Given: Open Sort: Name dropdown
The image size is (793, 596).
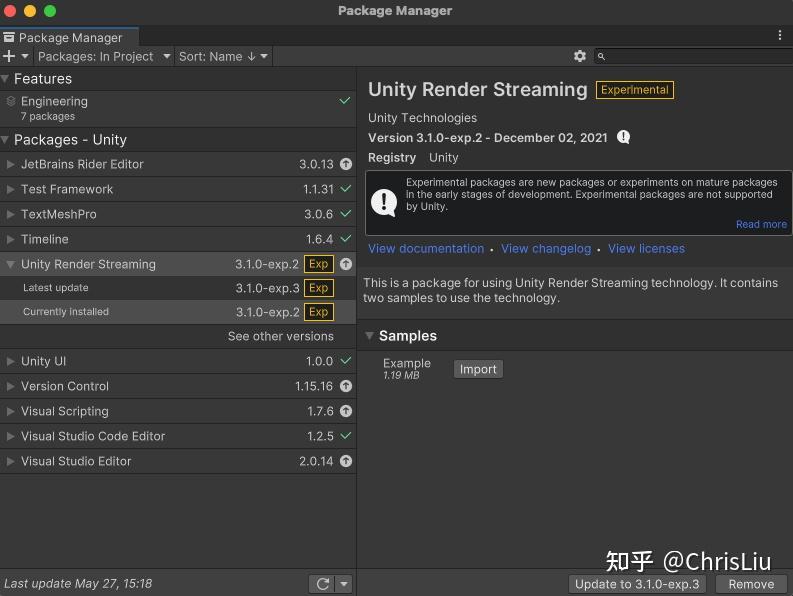Looking at the screenshot, I should 223,56.
